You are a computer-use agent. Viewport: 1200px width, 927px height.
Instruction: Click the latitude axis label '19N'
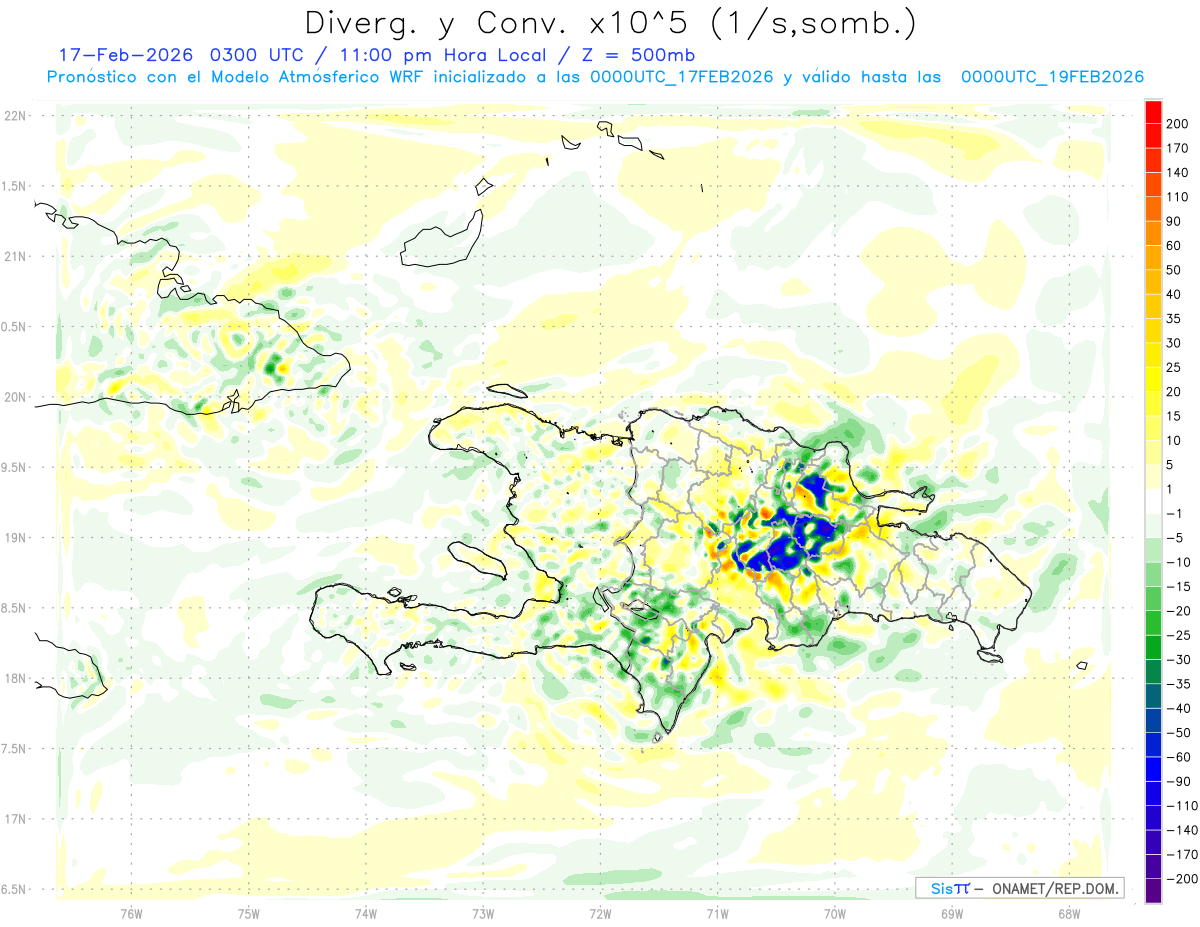tap(16, 538)
